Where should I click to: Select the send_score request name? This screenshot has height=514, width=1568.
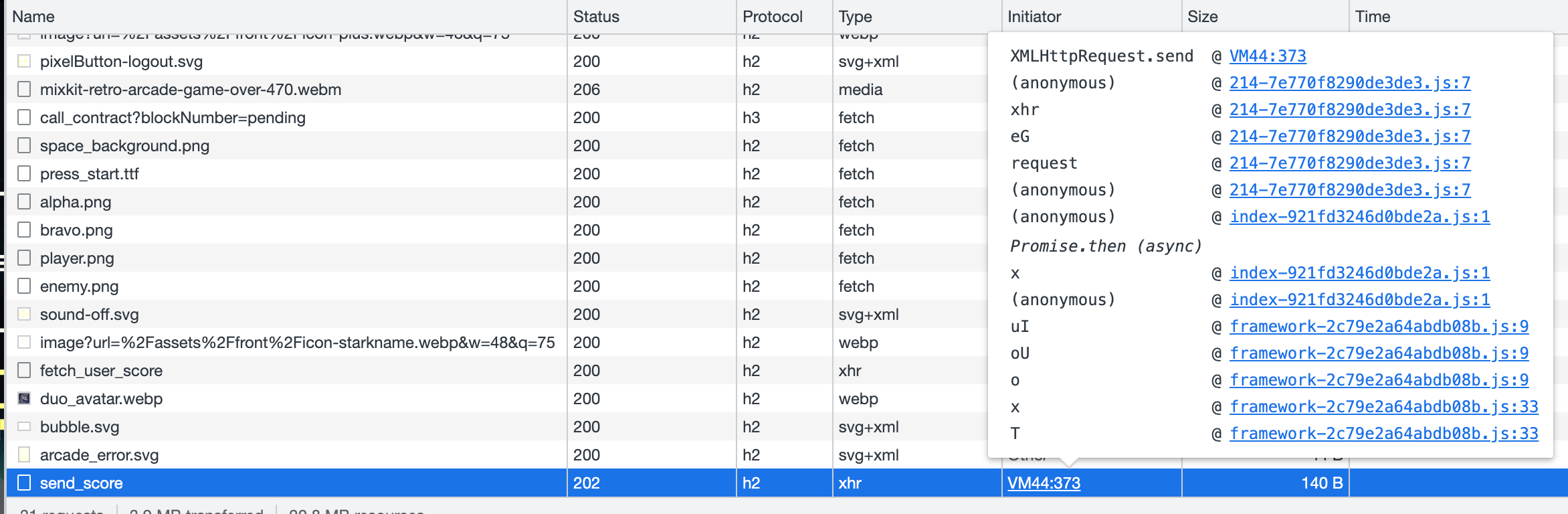(81, 483)
